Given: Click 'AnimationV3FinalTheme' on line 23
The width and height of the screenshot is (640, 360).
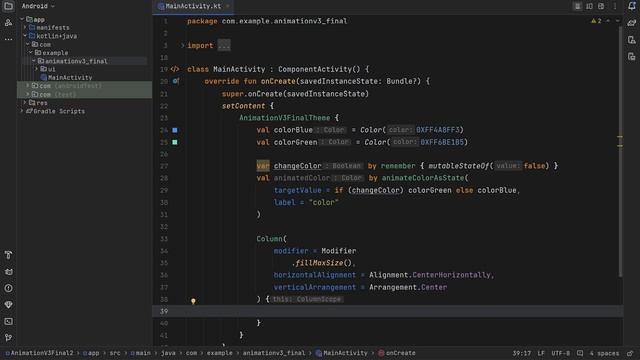Looking at the screenshot, I should [284, 118].
